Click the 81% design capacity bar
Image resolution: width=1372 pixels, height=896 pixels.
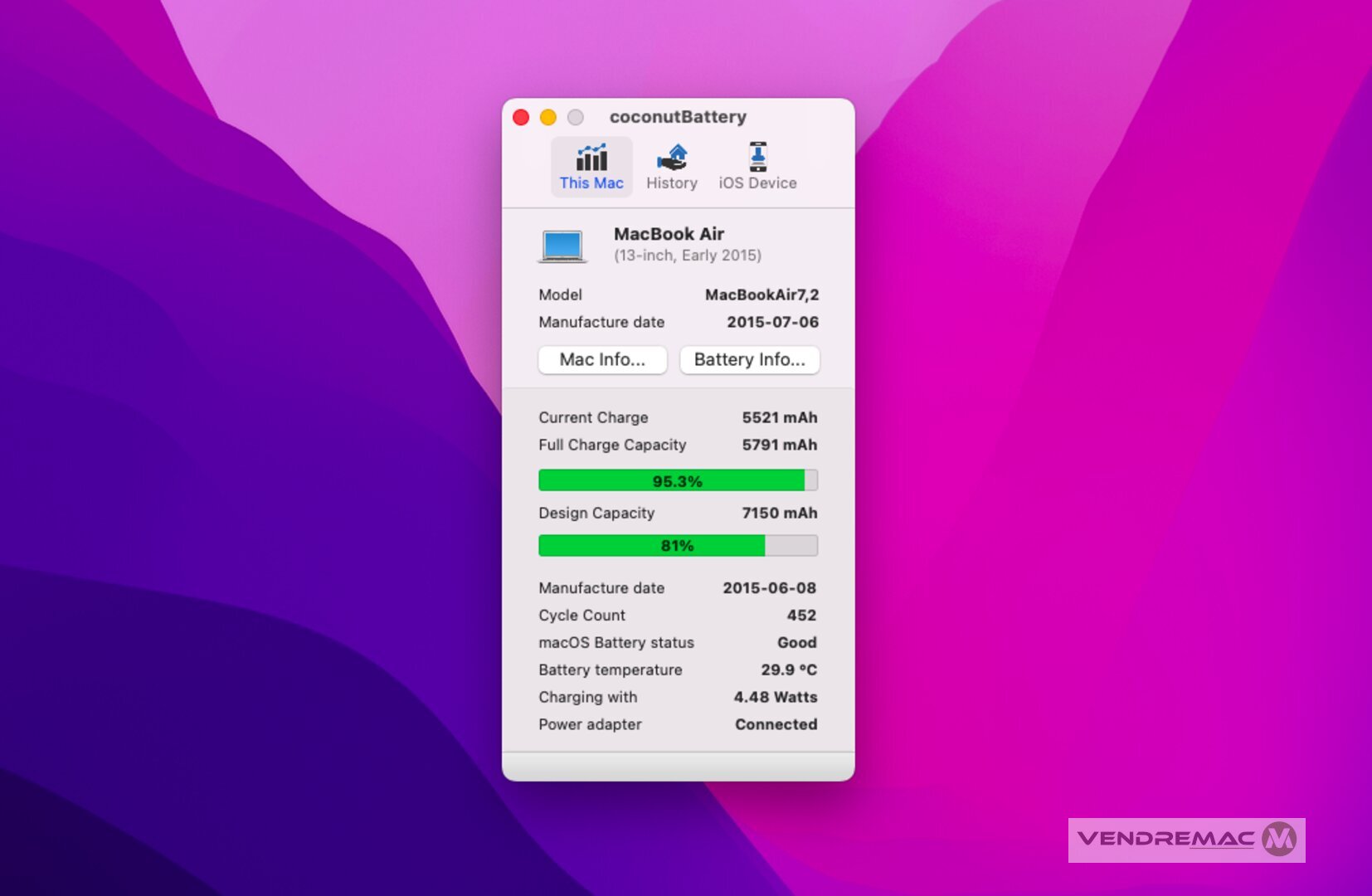pyautogui.click(x=678, y=546)
